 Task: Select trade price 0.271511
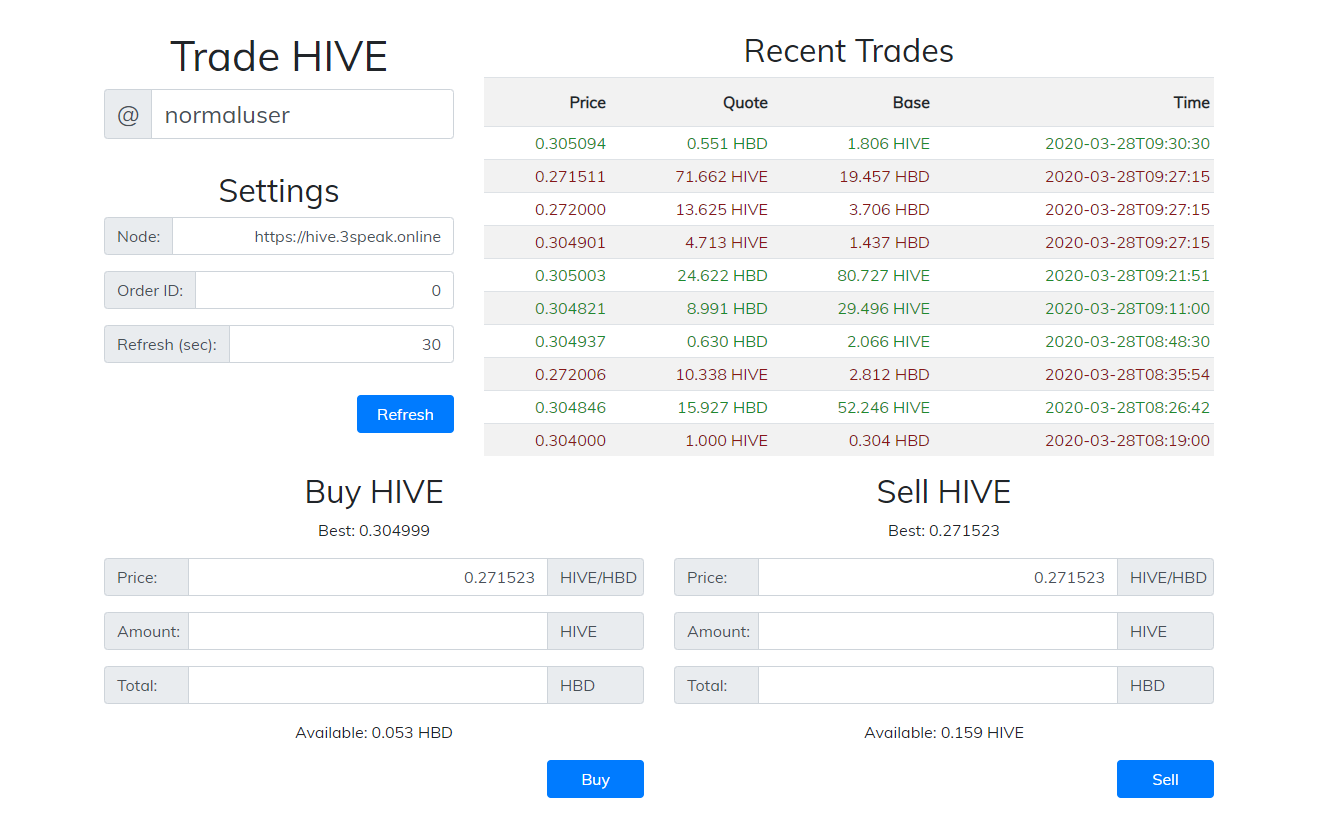coord(570,176)
